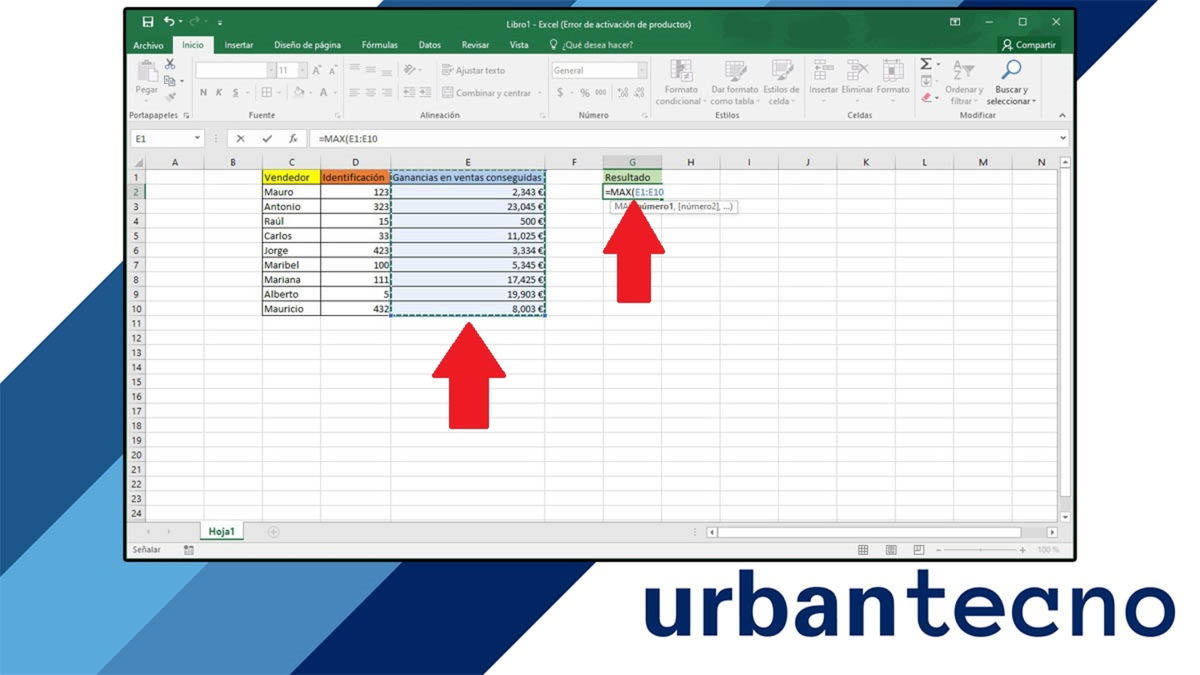
Task: Toggle bold with the N button
Action: point(203,92)
